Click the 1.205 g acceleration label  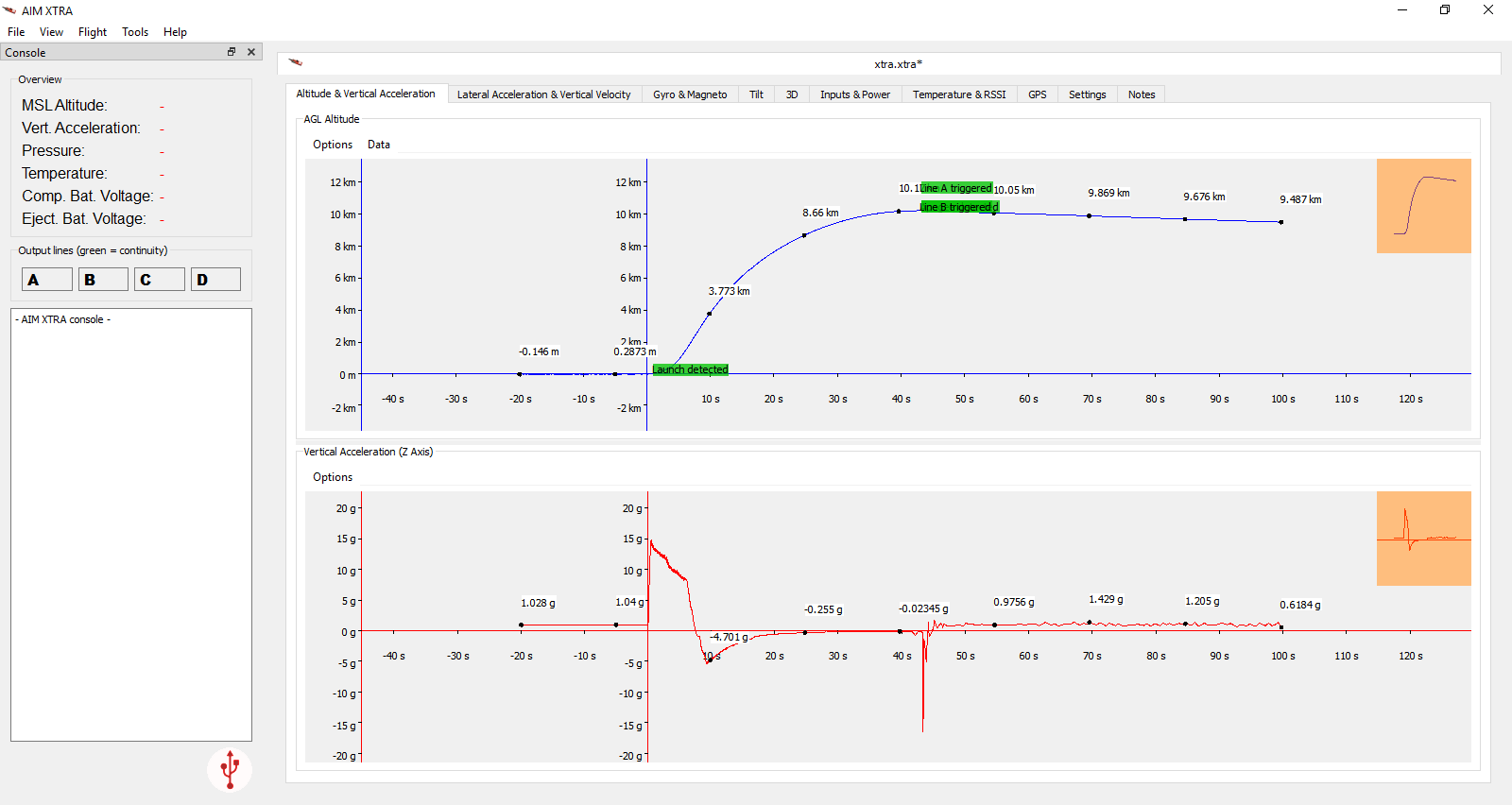(1202, 601)
